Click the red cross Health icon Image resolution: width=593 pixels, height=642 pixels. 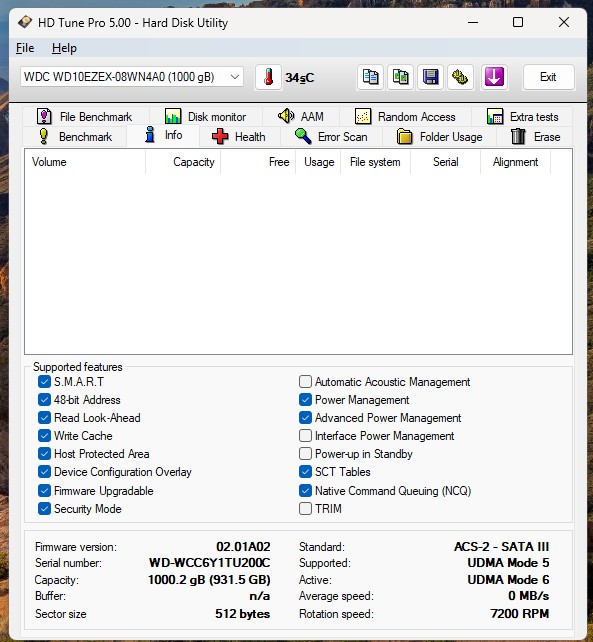220,136
